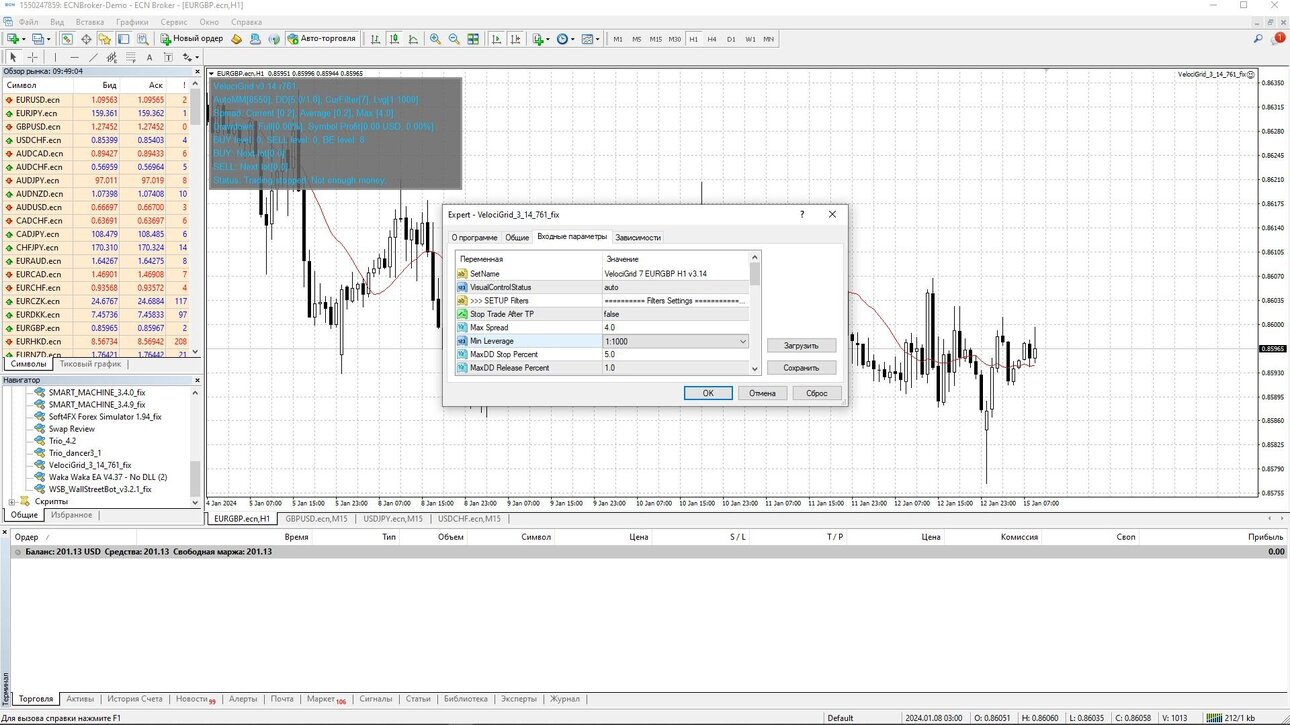The image size is (1290, 725).
Task: Select VelociGrid_3_14_761_fix in Navigator
Action: click(x=90, y=465)
